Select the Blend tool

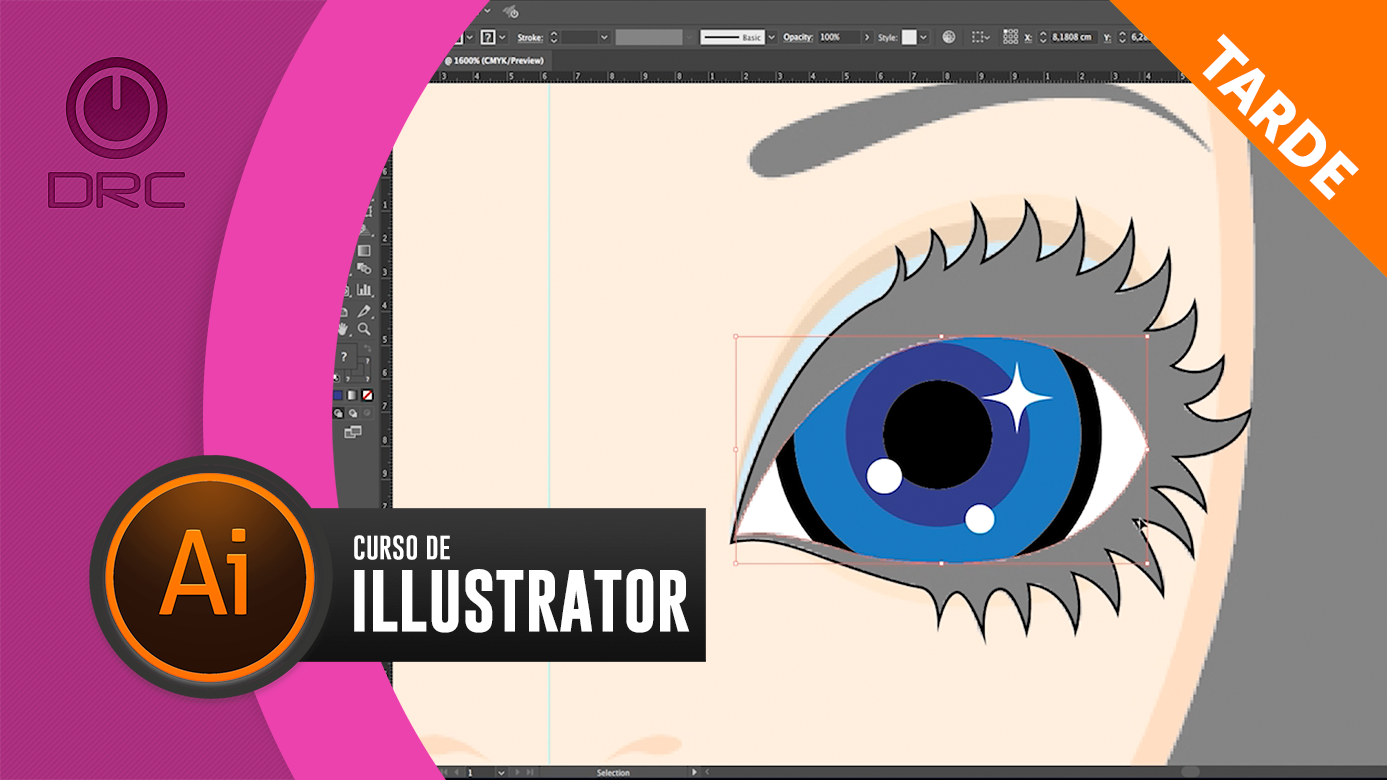[x=364, y=269]
